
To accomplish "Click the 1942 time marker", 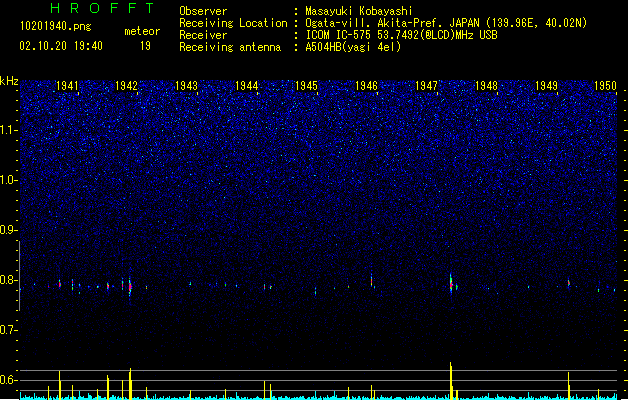I will coord(126,86).
